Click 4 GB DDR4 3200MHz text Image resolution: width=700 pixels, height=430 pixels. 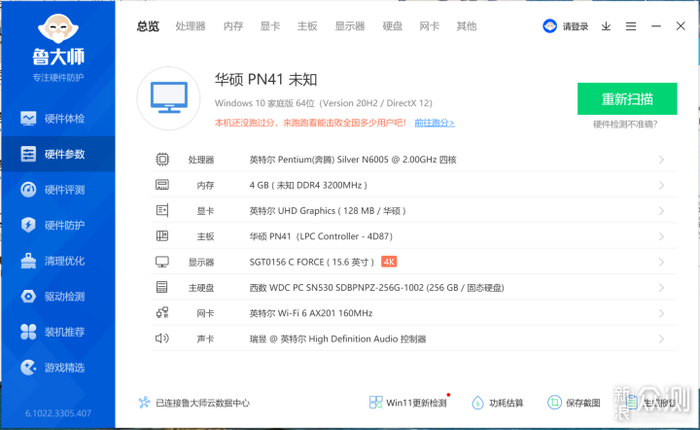pyautogui.click(x=308, y=185)
